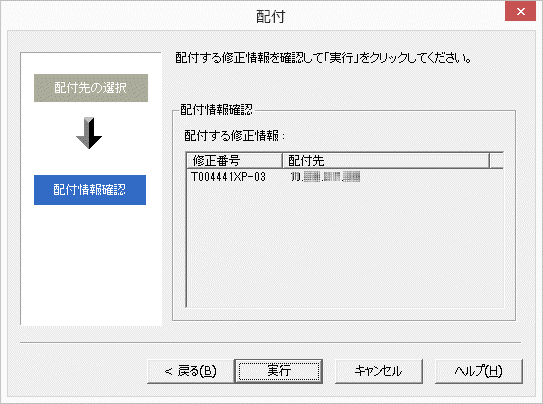The width and height of the screenshot is (543, 404).
Task: Select the 配付情報確認 step
Action: click(x=90, y=190)
